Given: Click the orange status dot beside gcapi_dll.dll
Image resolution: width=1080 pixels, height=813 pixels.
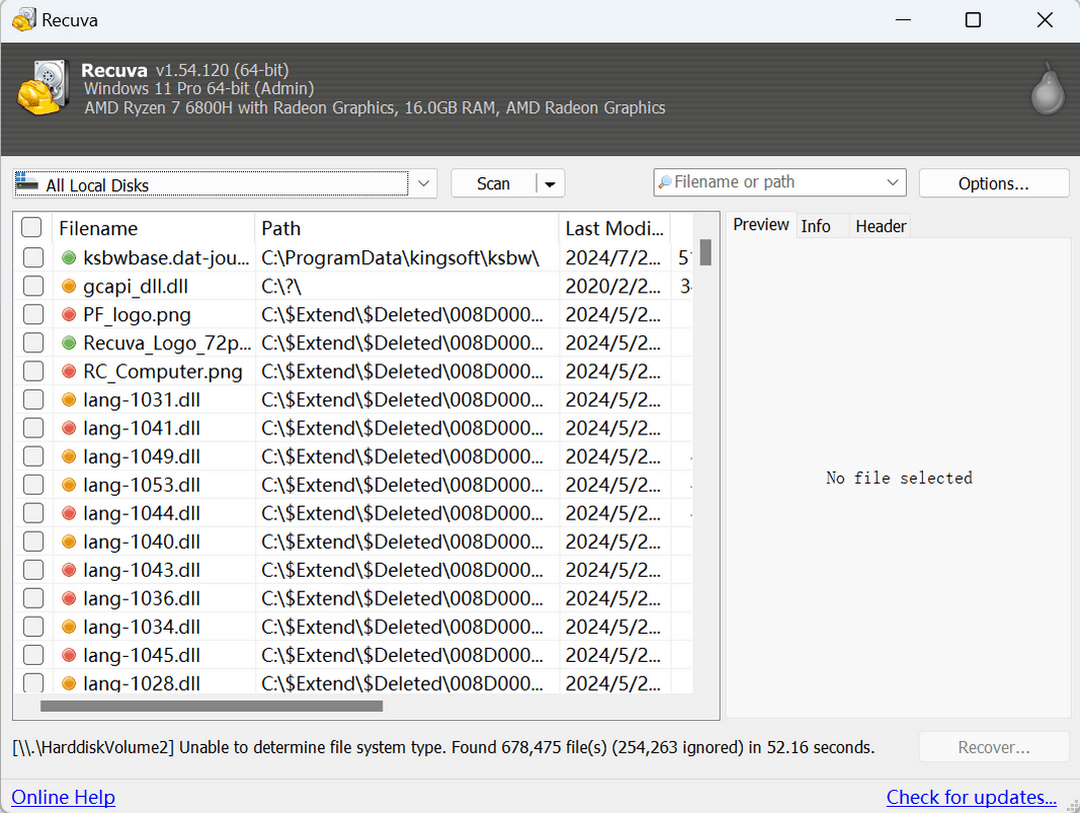Looking at the screenshot, I should click(x=68, y=286).
